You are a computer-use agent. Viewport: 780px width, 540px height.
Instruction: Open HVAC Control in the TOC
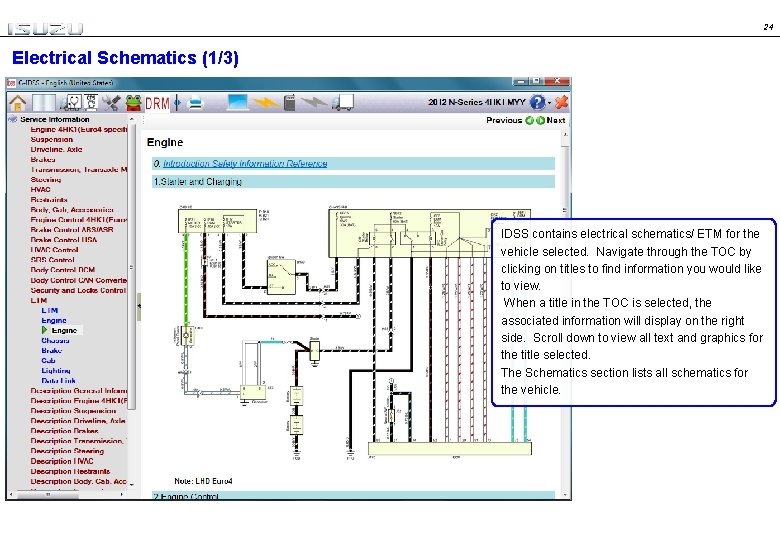[54, 250]
